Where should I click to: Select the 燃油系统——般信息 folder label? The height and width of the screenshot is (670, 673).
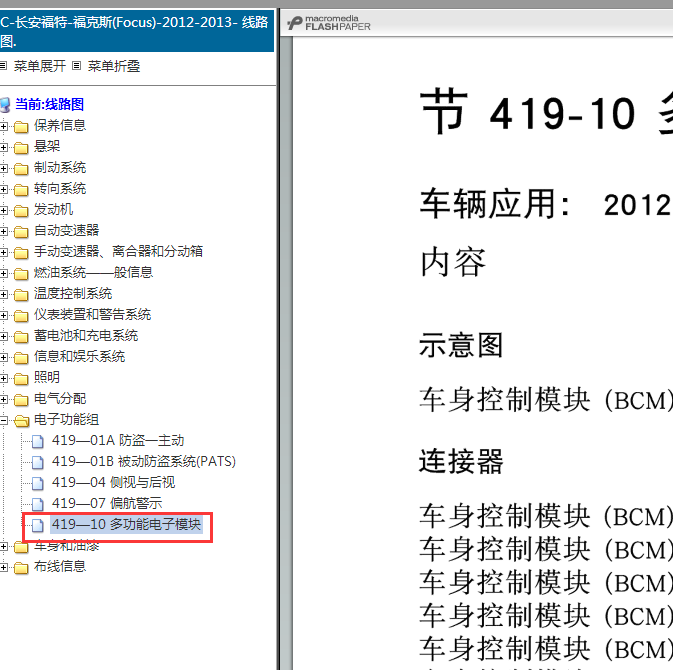pos(93,273)
